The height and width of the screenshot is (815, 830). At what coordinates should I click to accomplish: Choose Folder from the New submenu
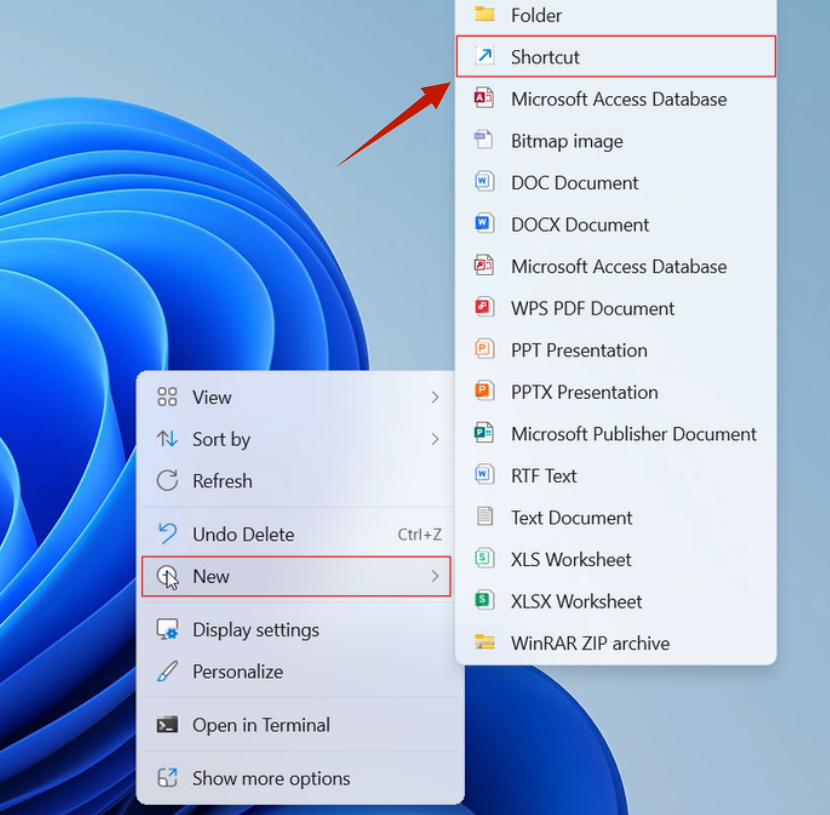click(616, 15)
